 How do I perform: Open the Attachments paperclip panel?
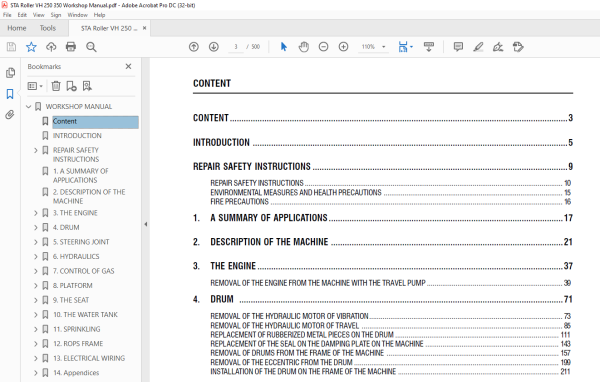coord(10,114)
